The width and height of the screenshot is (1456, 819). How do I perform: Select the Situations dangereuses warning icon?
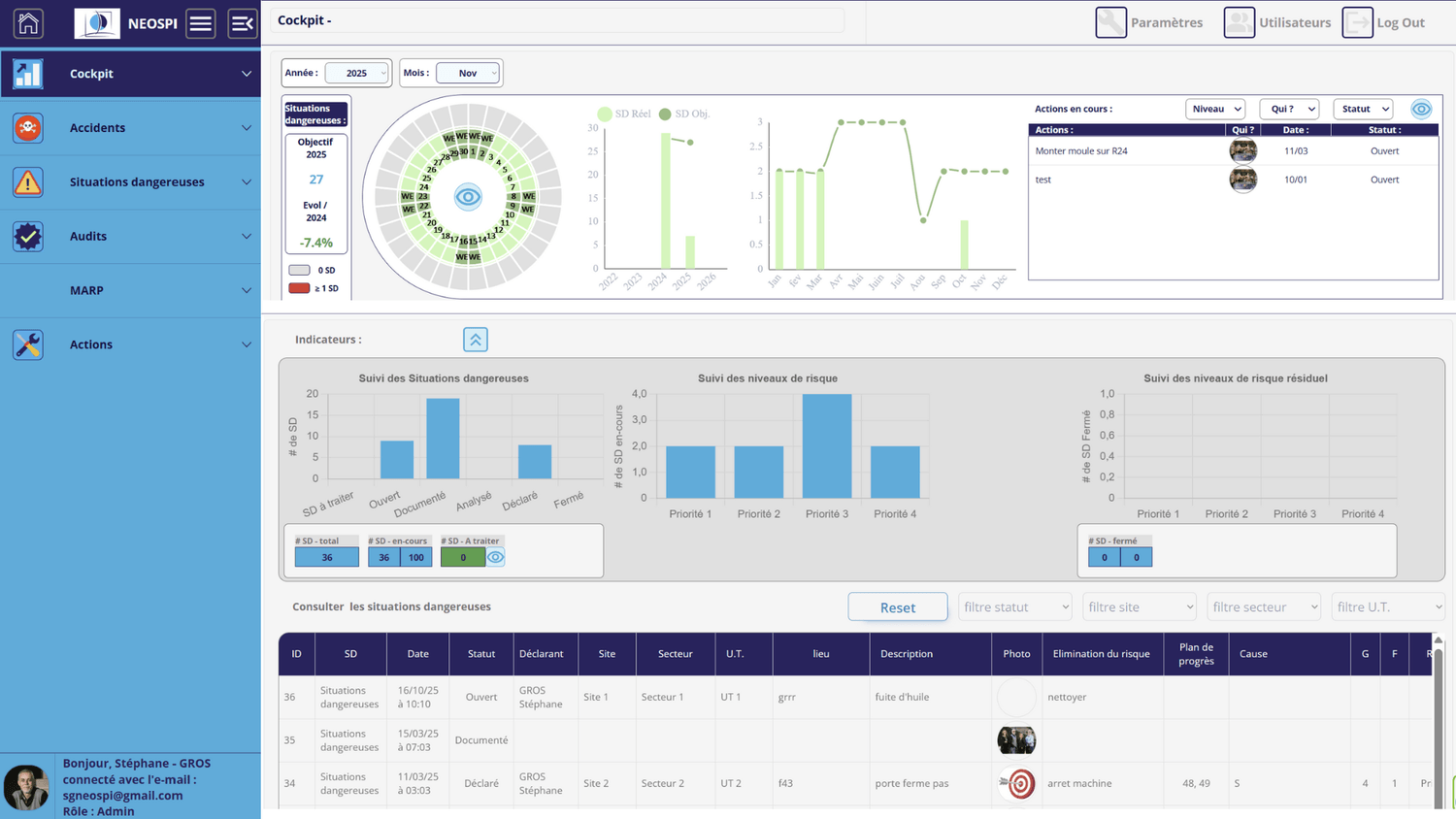click(x=28, y=181)
